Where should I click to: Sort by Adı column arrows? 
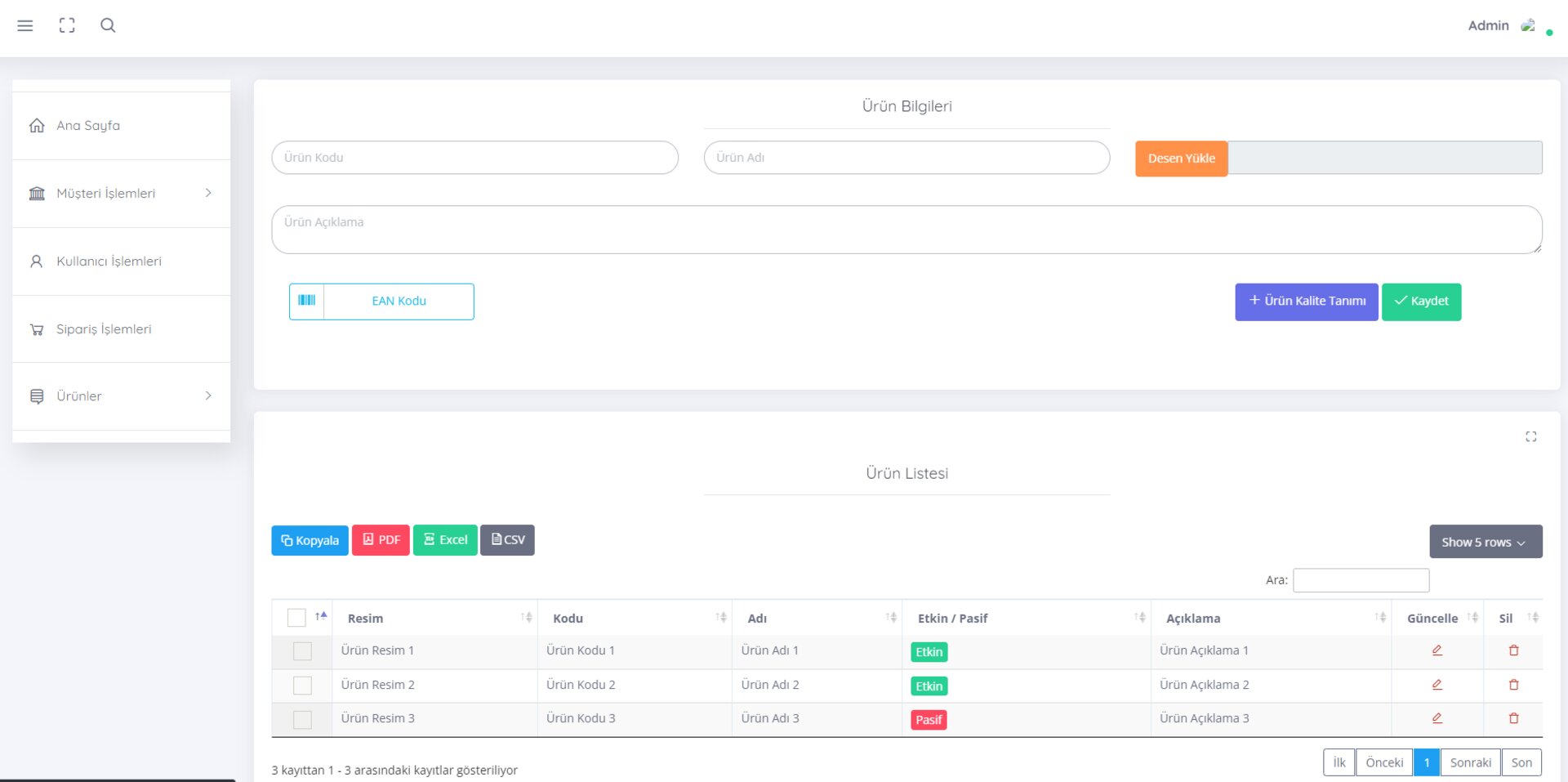click(x=891, y=618)
